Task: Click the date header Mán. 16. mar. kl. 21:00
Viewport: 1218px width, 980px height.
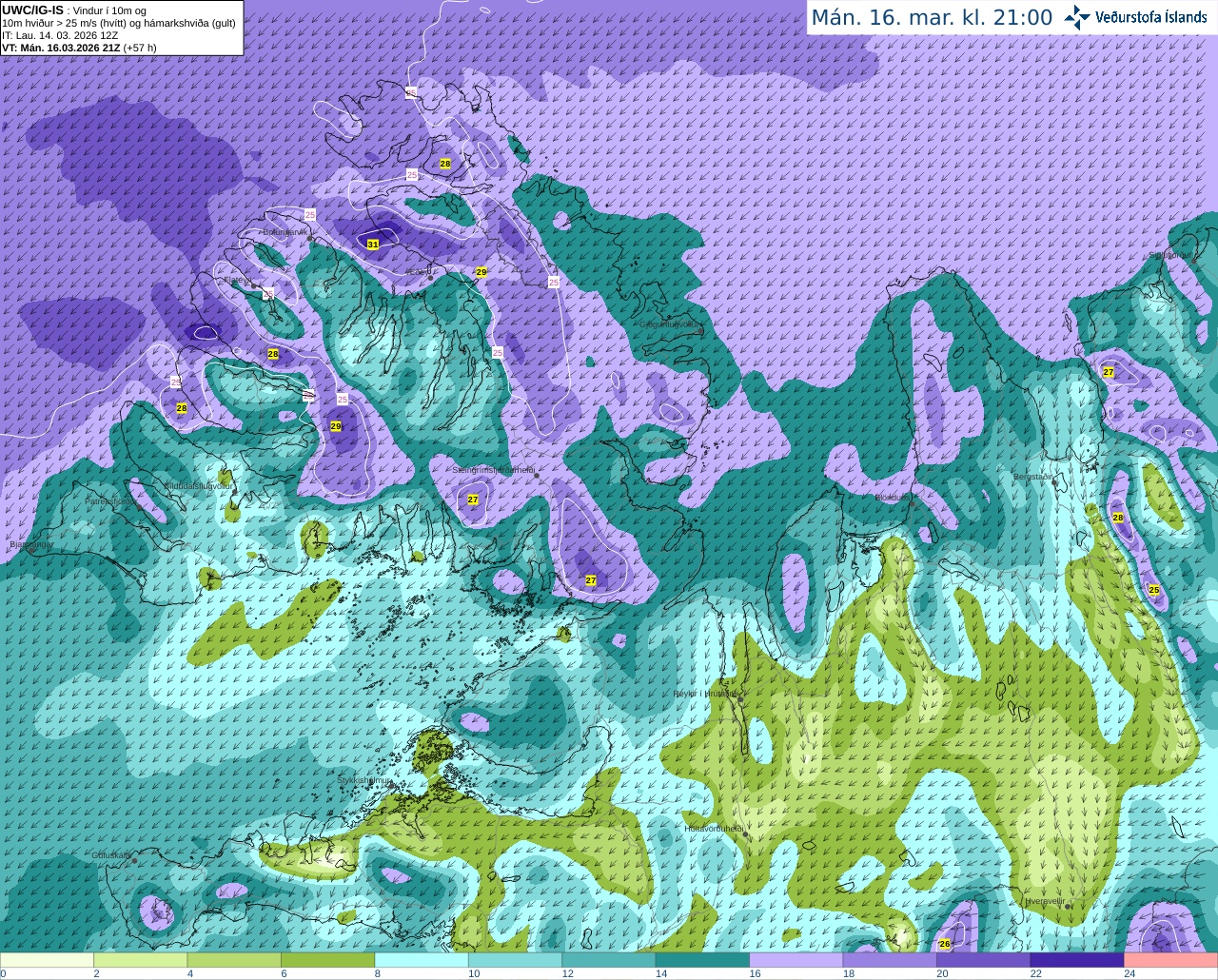Action: [932, 17]
